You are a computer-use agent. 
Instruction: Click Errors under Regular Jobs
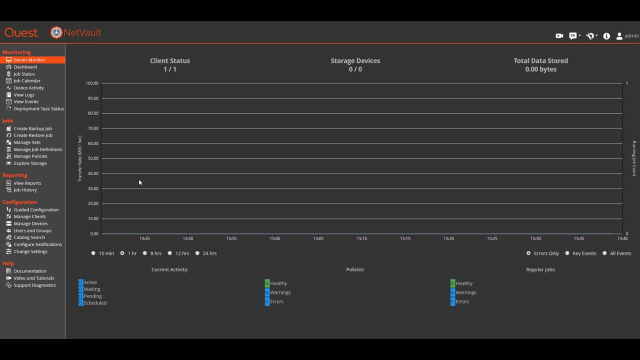coord(460,302)
